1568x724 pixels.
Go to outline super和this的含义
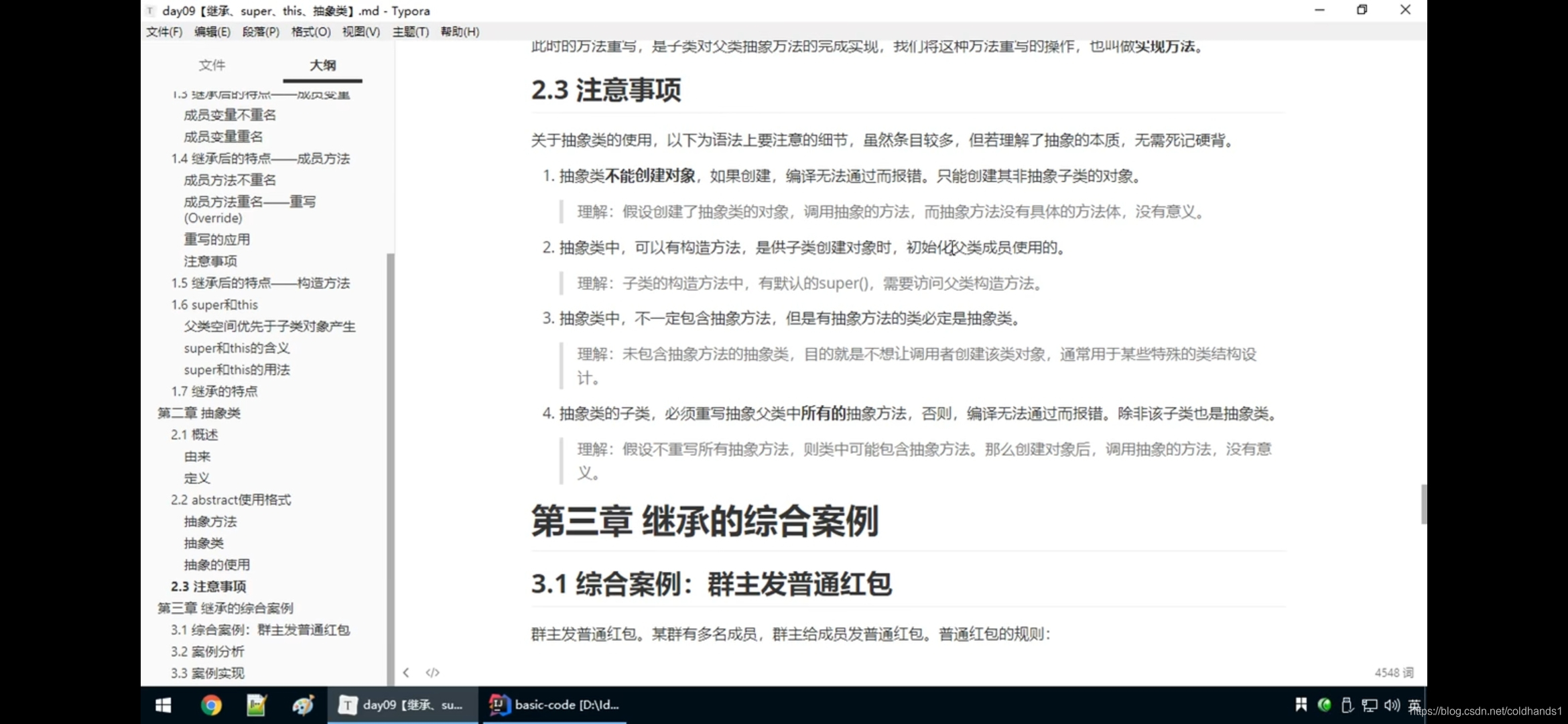[237, 348]
